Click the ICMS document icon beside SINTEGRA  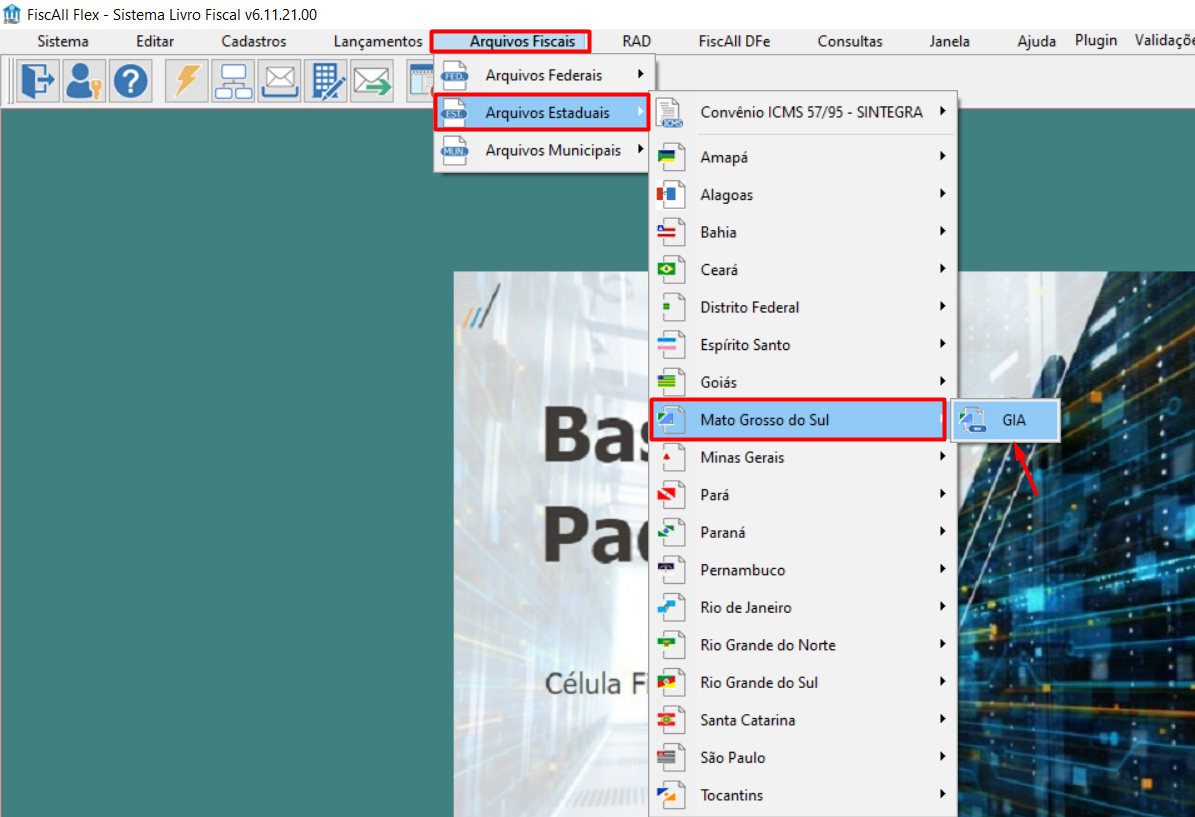671,113
